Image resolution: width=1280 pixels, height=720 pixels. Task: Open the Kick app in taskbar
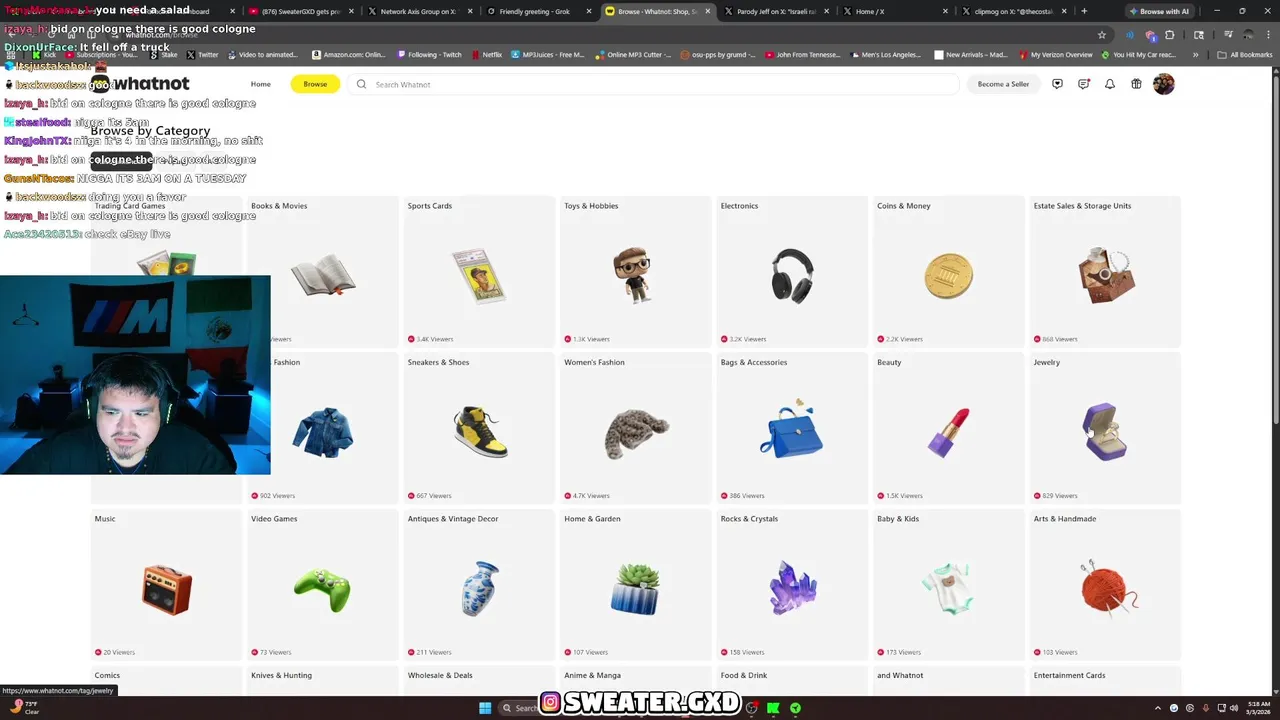(773, 708)
